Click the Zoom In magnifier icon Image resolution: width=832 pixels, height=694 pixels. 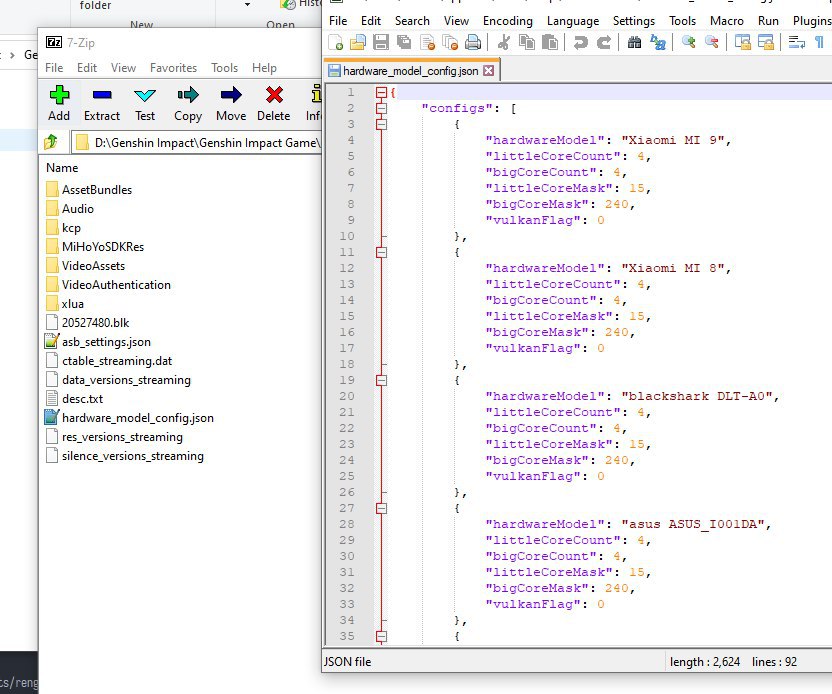[x=689, y=42]
